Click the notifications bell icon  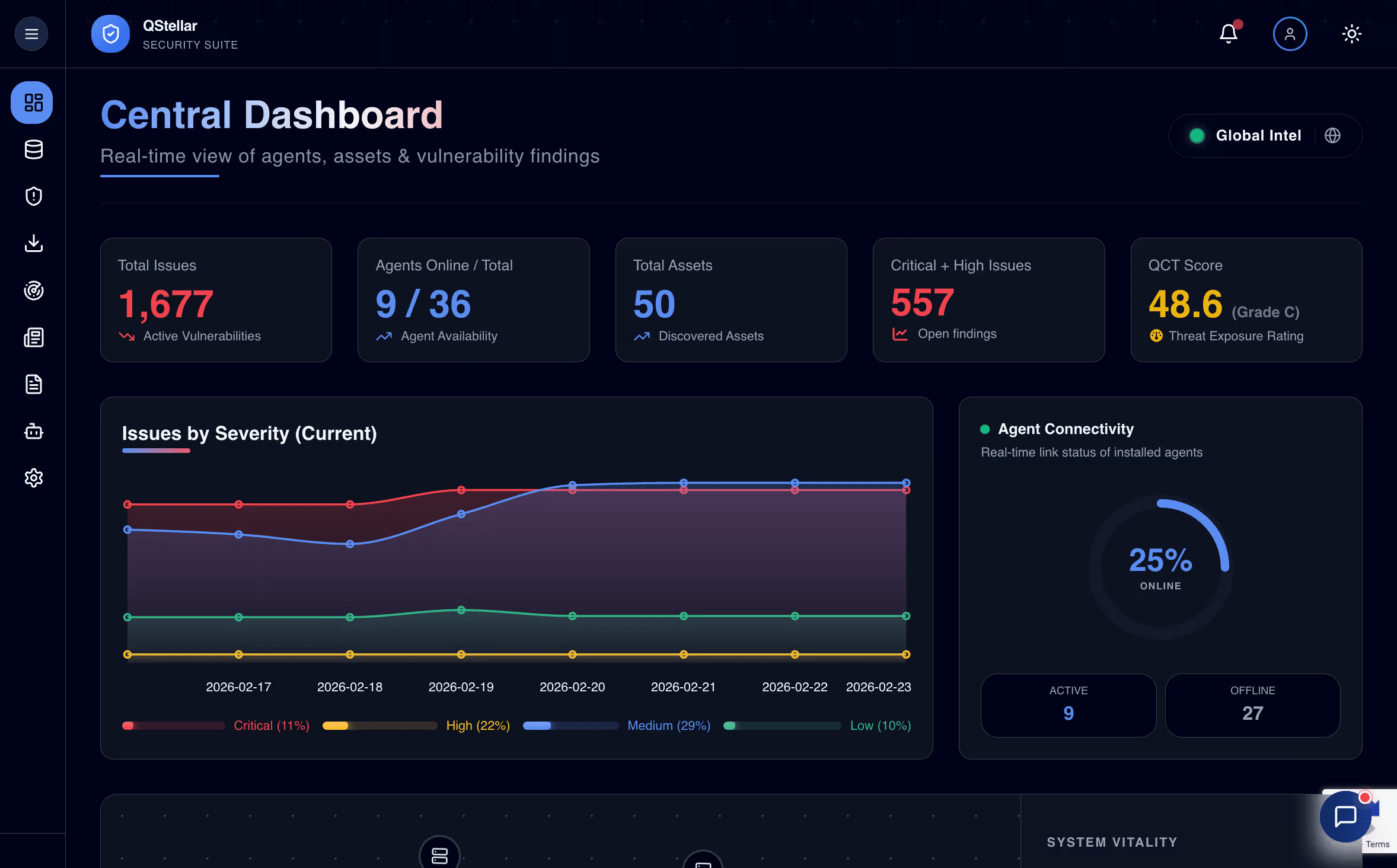pyautogui.click(x=1229, y=34)
